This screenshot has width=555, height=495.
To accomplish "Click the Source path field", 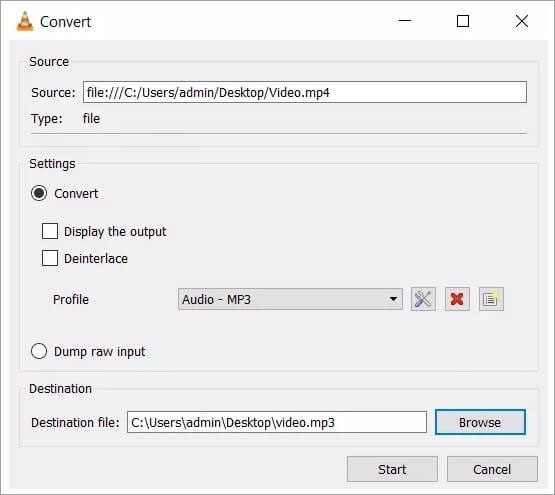I will pyautogui.click(x=305, y=92).
